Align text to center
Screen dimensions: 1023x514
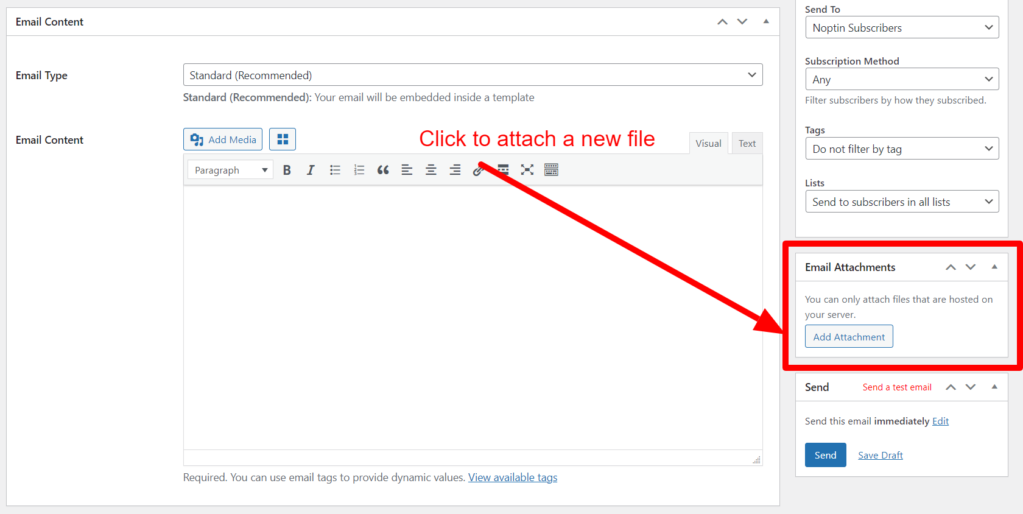431,170
